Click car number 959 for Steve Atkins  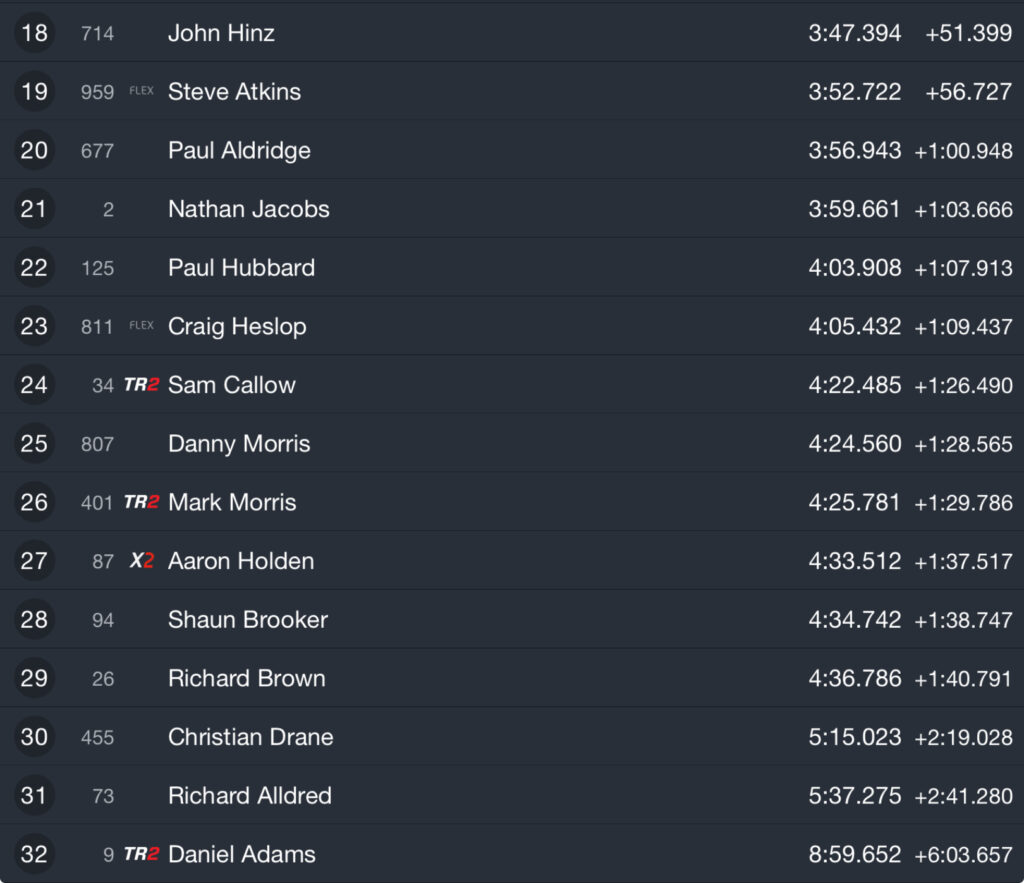97,92
